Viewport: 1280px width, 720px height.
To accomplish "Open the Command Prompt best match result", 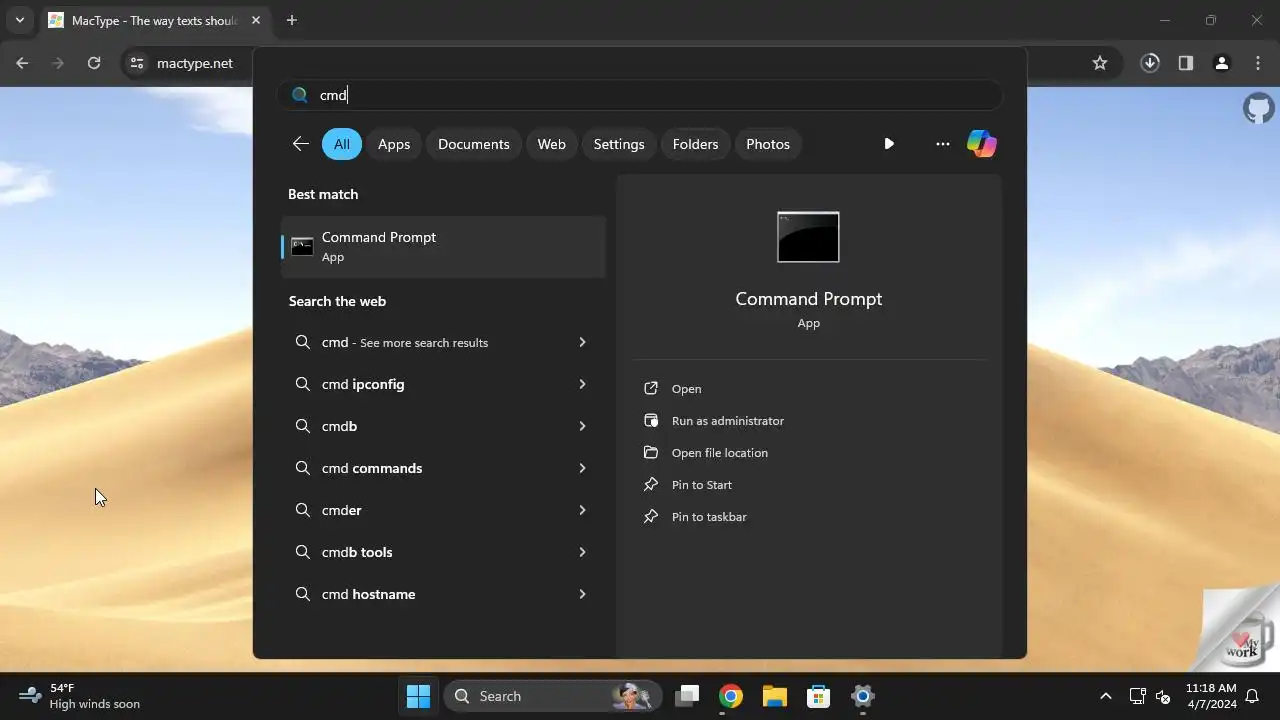I will (443, 247).
